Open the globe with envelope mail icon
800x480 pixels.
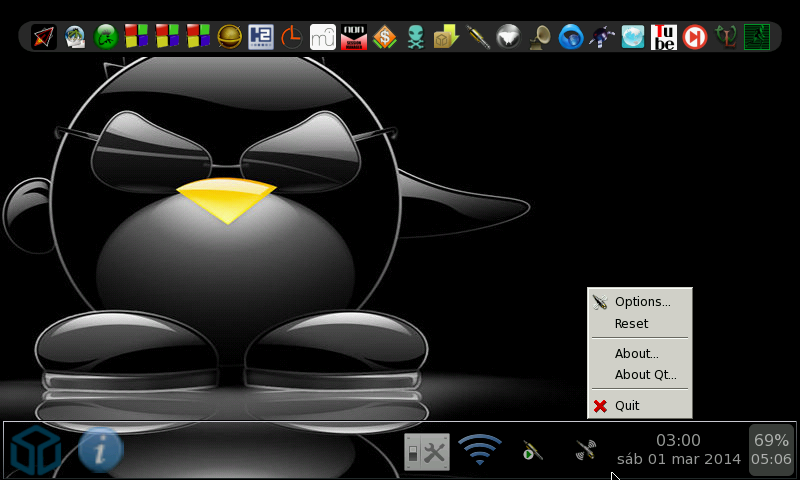click(75, 37)
